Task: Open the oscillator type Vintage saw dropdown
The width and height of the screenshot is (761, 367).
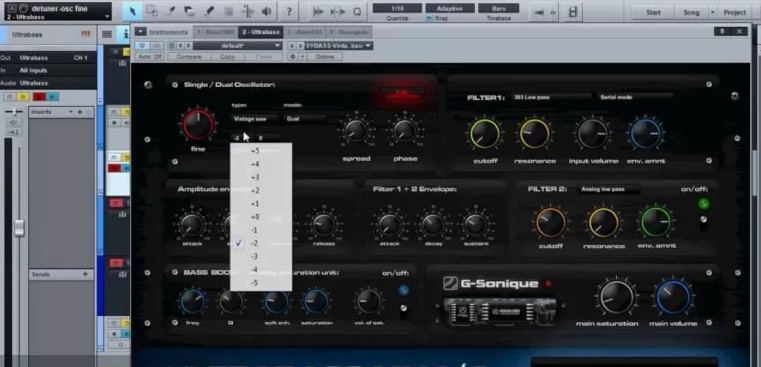Action: point(254,118)
